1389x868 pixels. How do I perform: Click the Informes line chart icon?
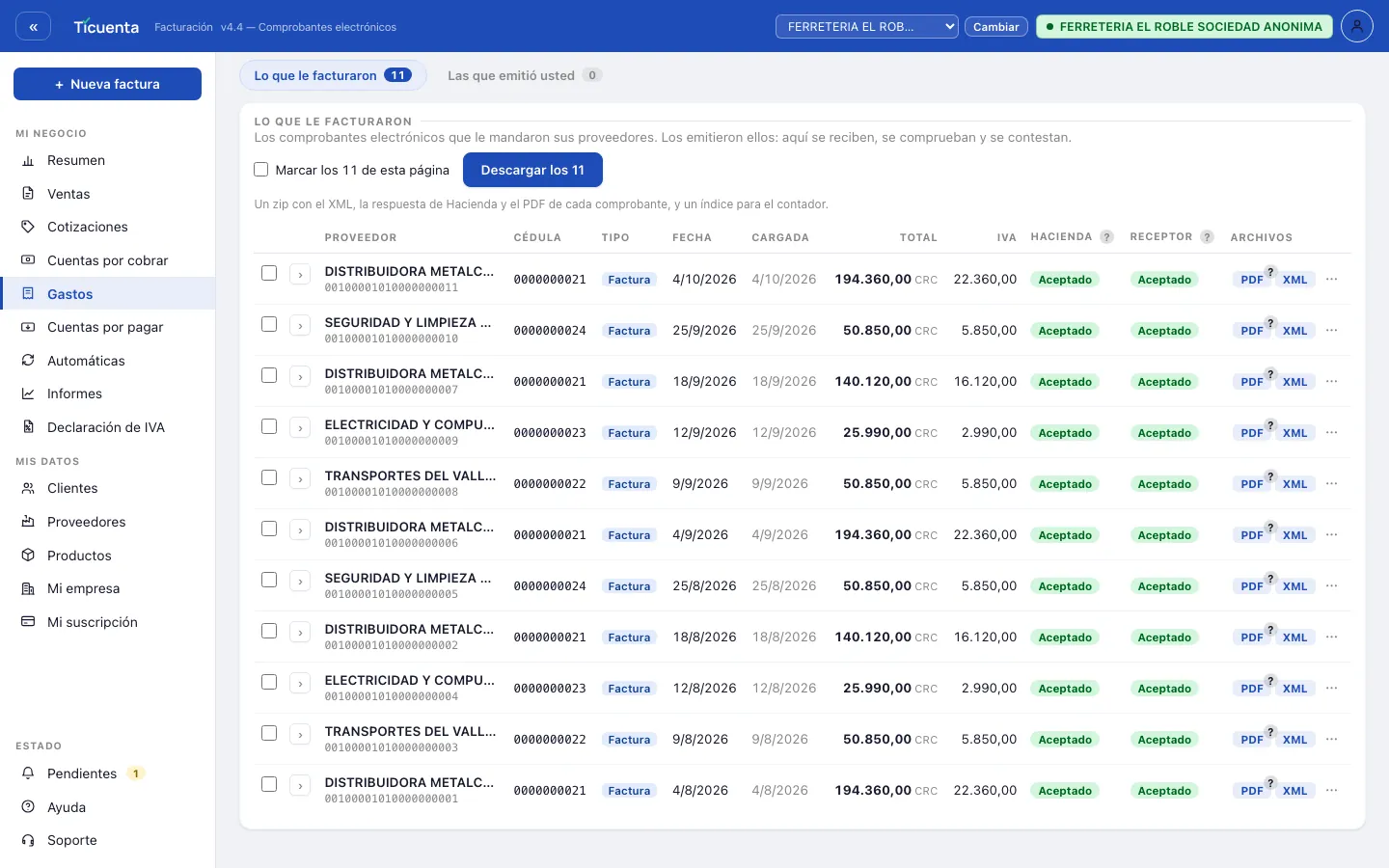coord(28,393)
